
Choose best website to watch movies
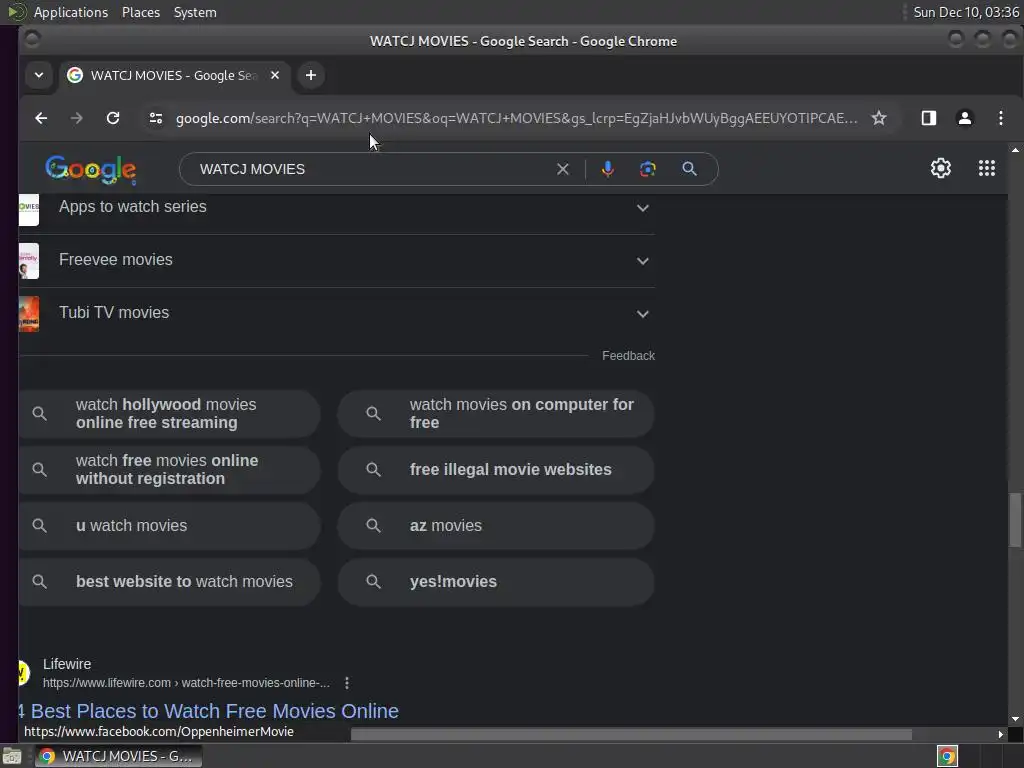pos(169,582)
